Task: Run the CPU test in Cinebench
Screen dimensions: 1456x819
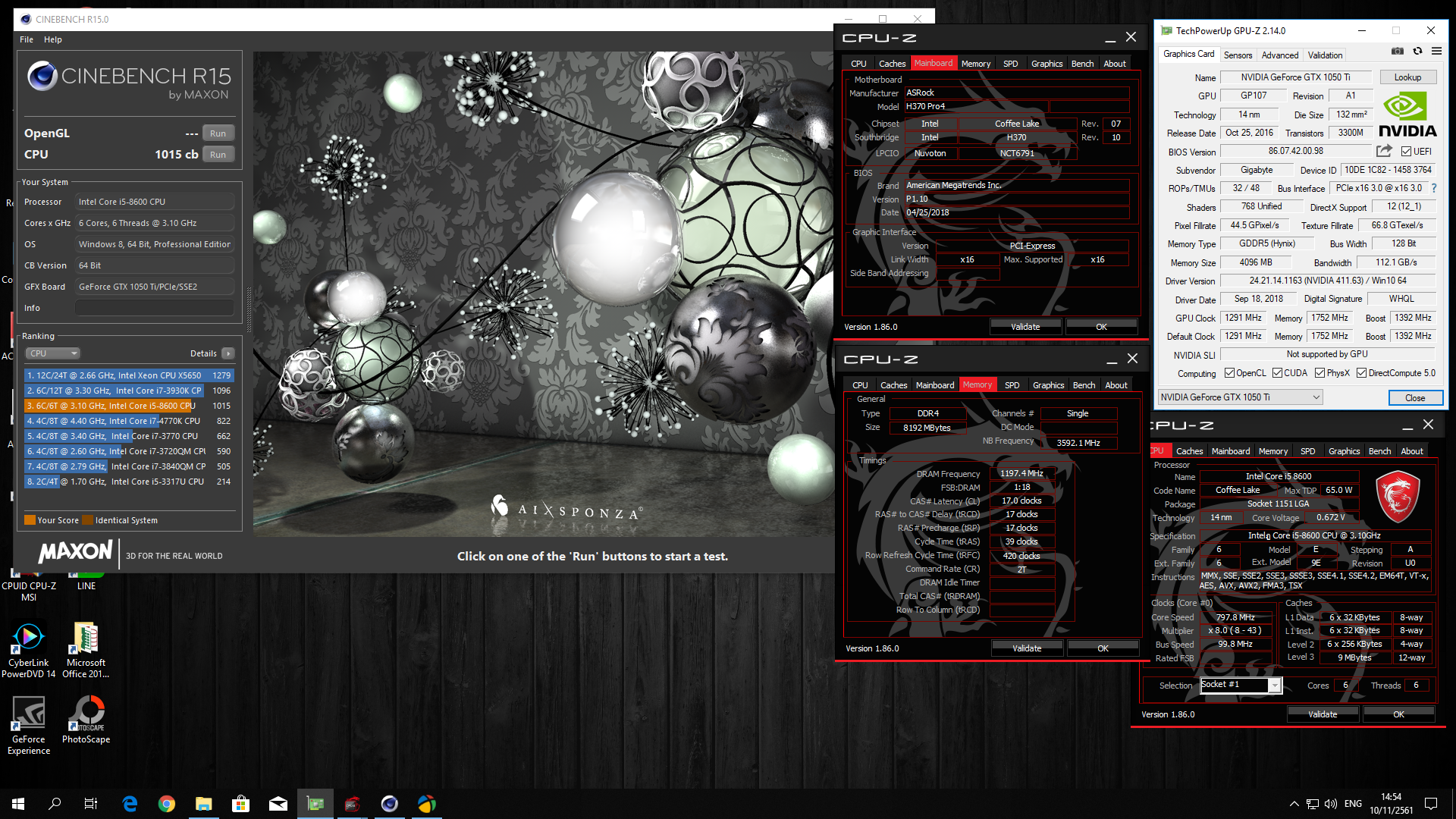Action: [218, 155]
